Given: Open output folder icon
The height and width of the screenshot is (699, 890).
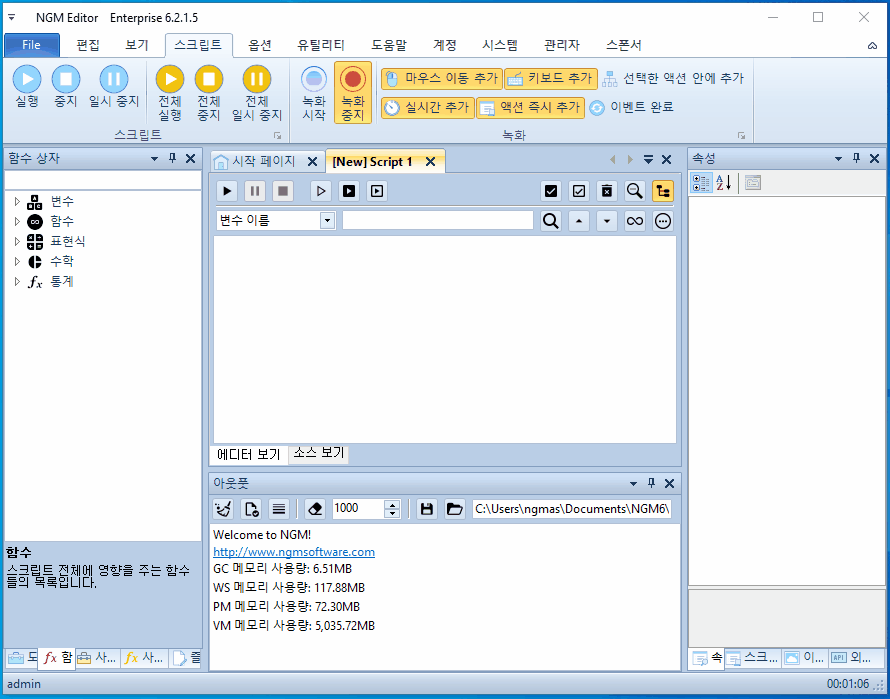Looking at the screenshot, I should tap(455, 509).
